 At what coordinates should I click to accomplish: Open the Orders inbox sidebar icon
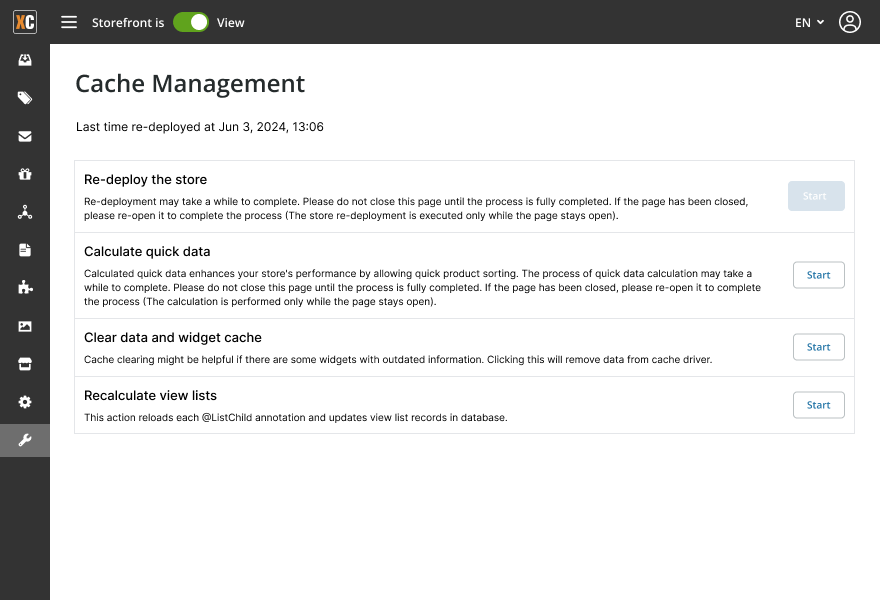pos(25,60)
